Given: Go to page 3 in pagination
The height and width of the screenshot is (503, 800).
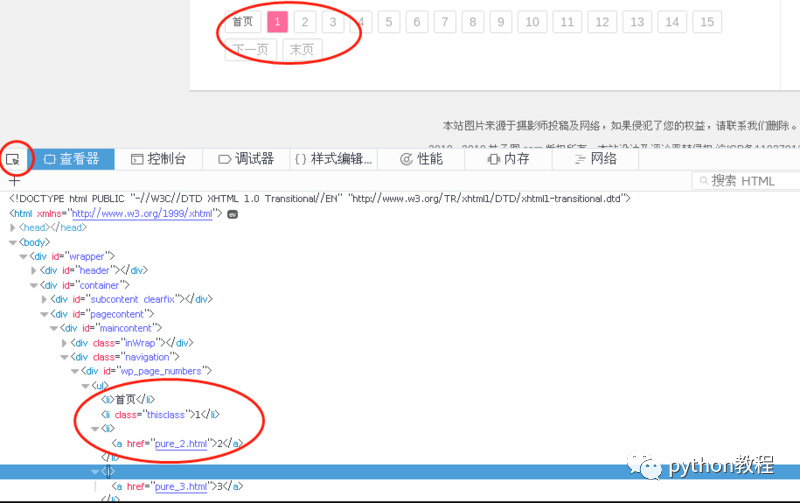Looking at the screenshot, I should click(333, 22).
